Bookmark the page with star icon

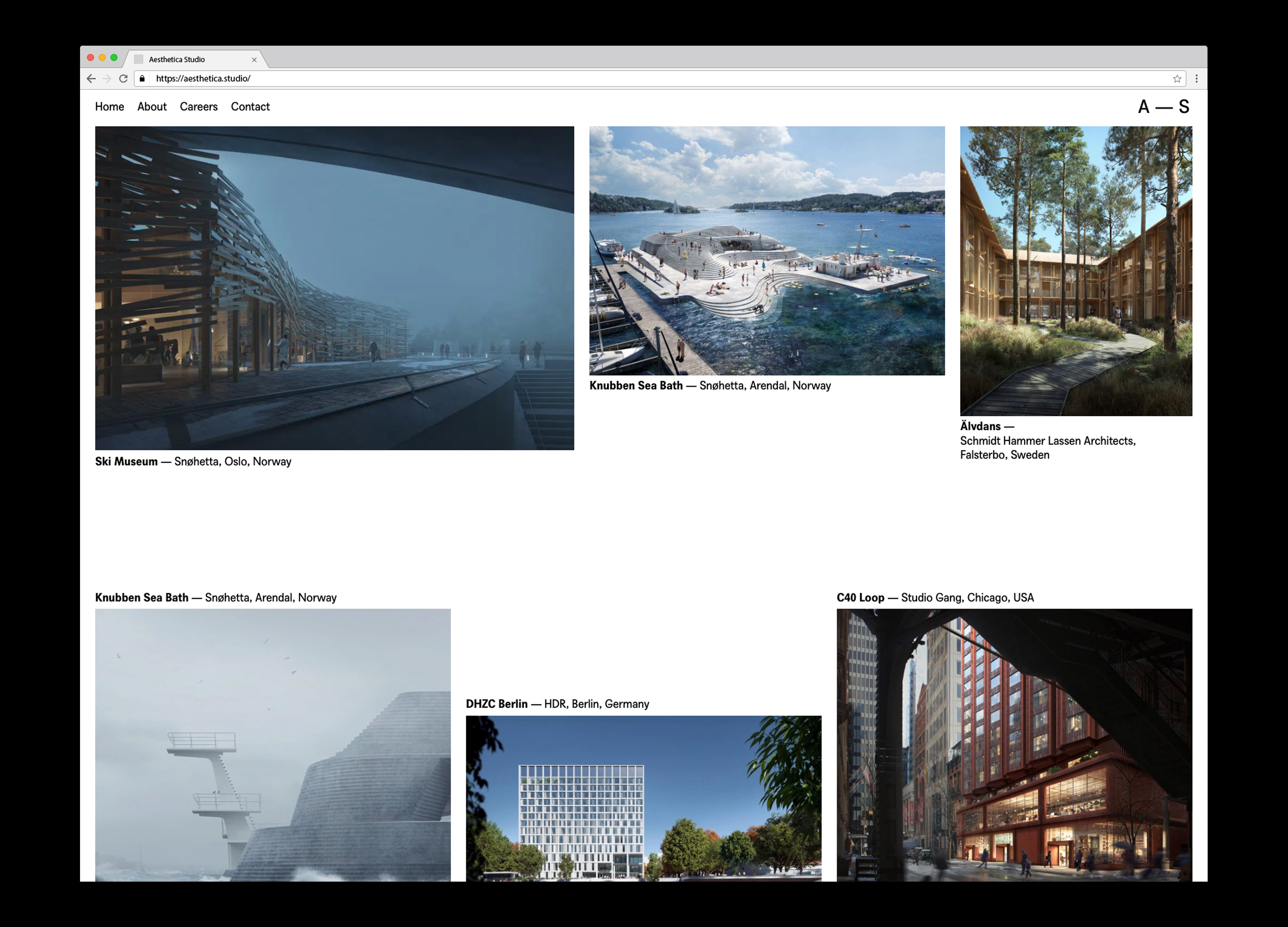coord(1177,78)
